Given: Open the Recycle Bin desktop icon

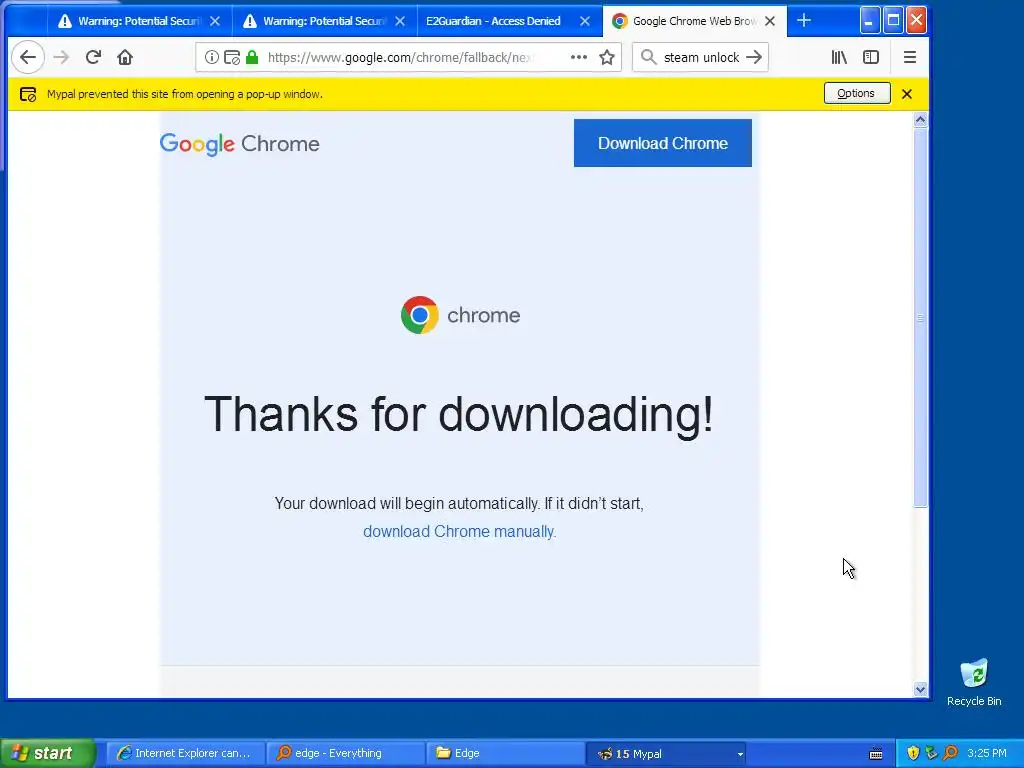Looking at the screenshot, I should (x=974, y=682).
